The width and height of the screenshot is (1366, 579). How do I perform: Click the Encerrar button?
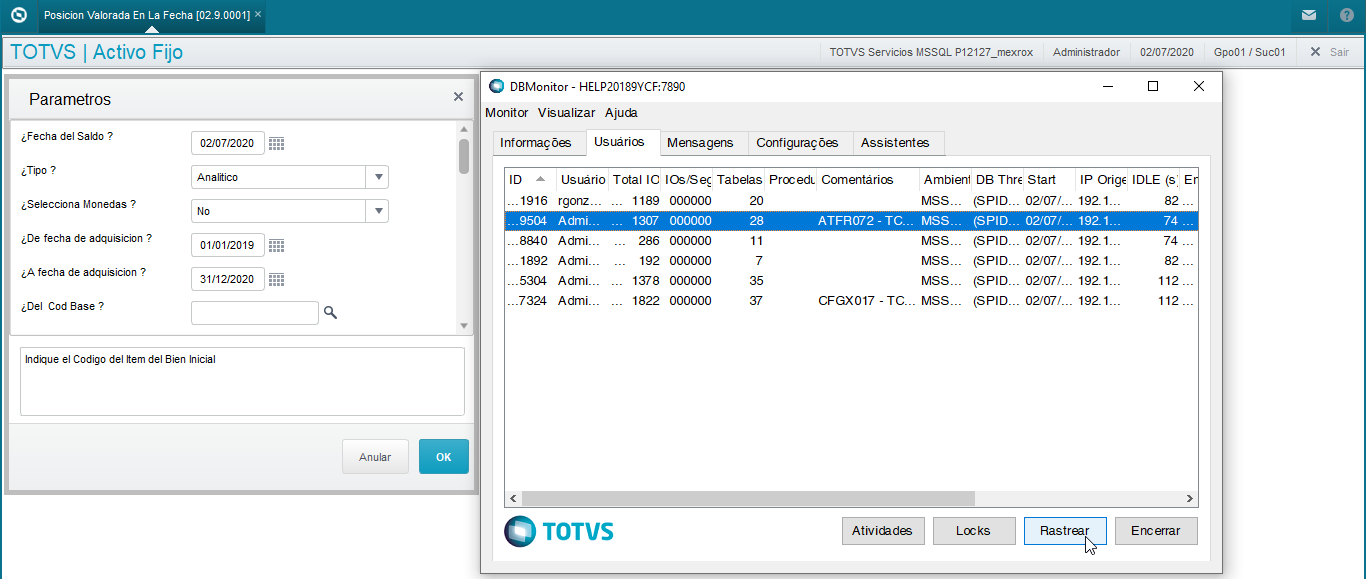(1156, 531)
